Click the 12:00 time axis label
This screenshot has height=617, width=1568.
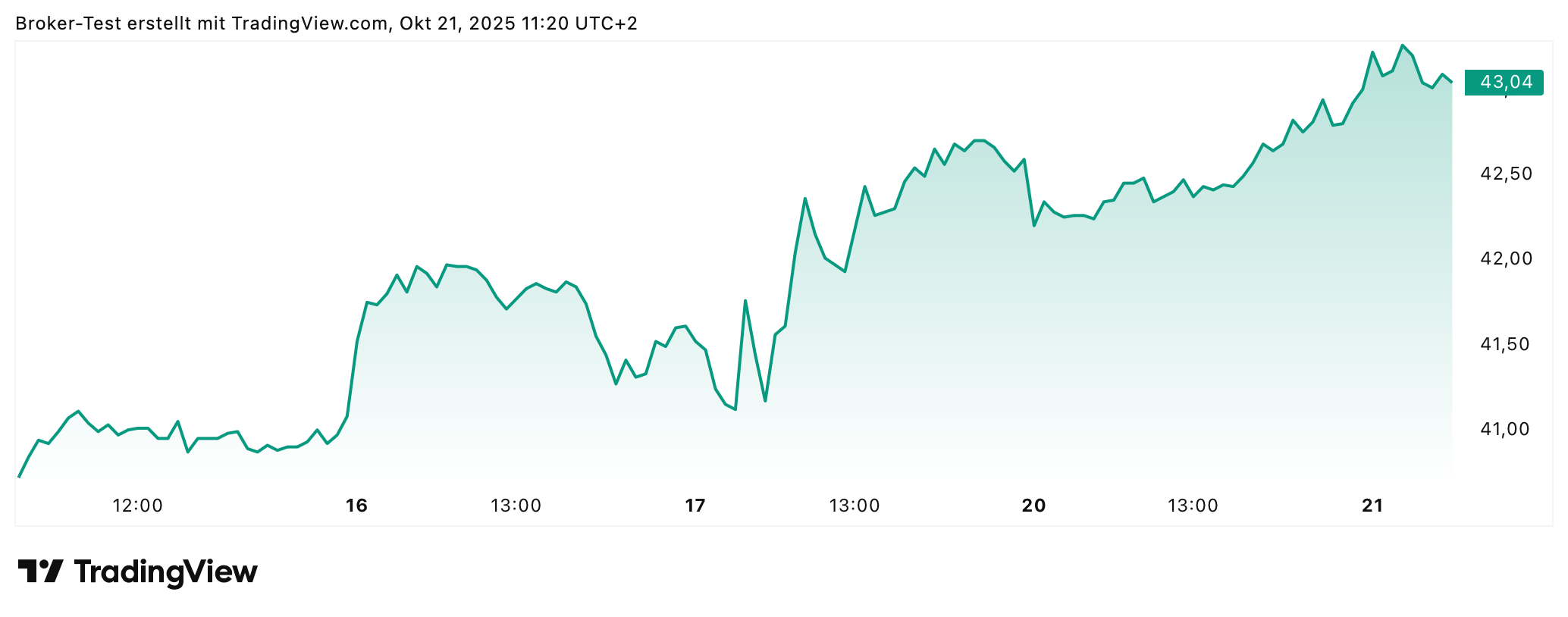click(138, 506)
